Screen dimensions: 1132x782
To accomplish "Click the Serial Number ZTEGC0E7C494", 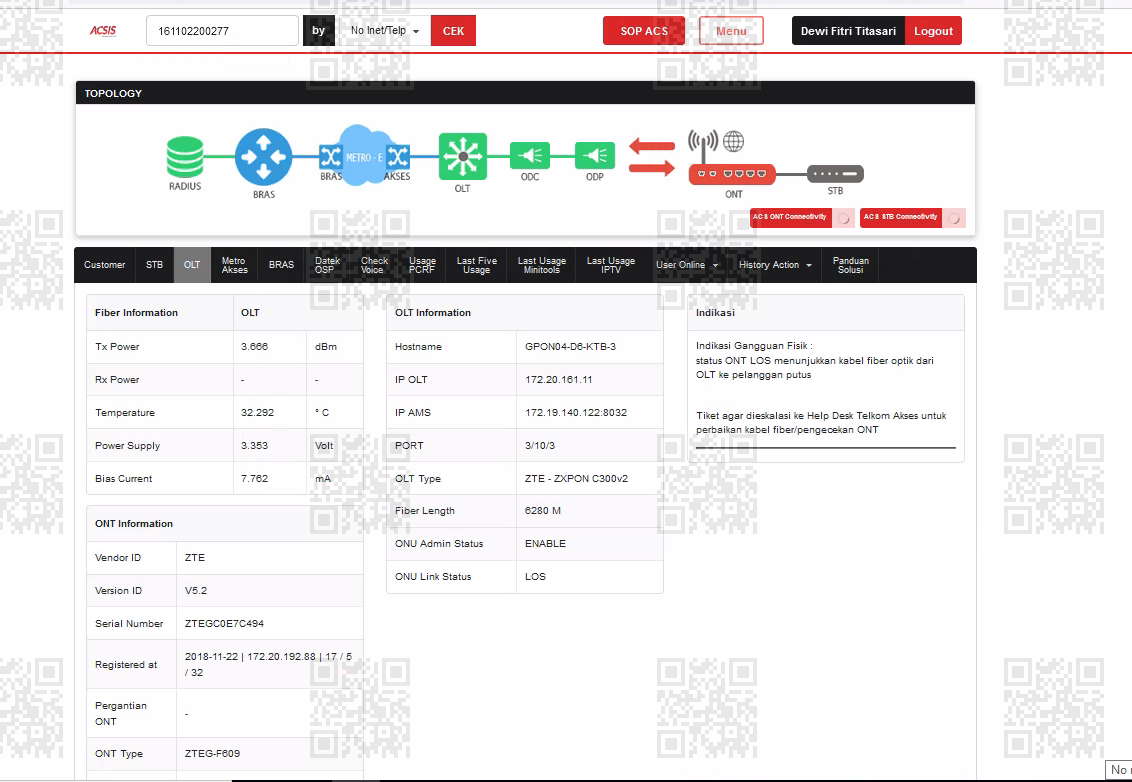I will [225, 624].
